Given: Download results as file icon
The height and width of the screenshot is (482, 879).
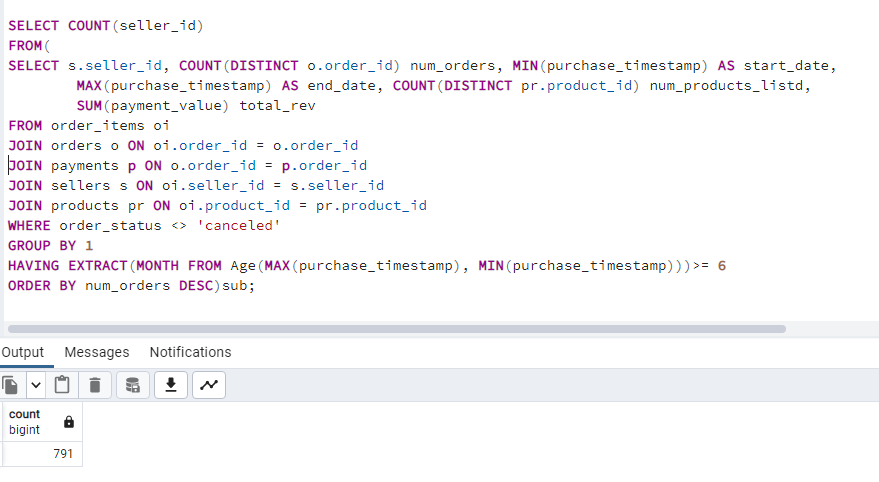Looking at the screenshot, I should point(171,385).
